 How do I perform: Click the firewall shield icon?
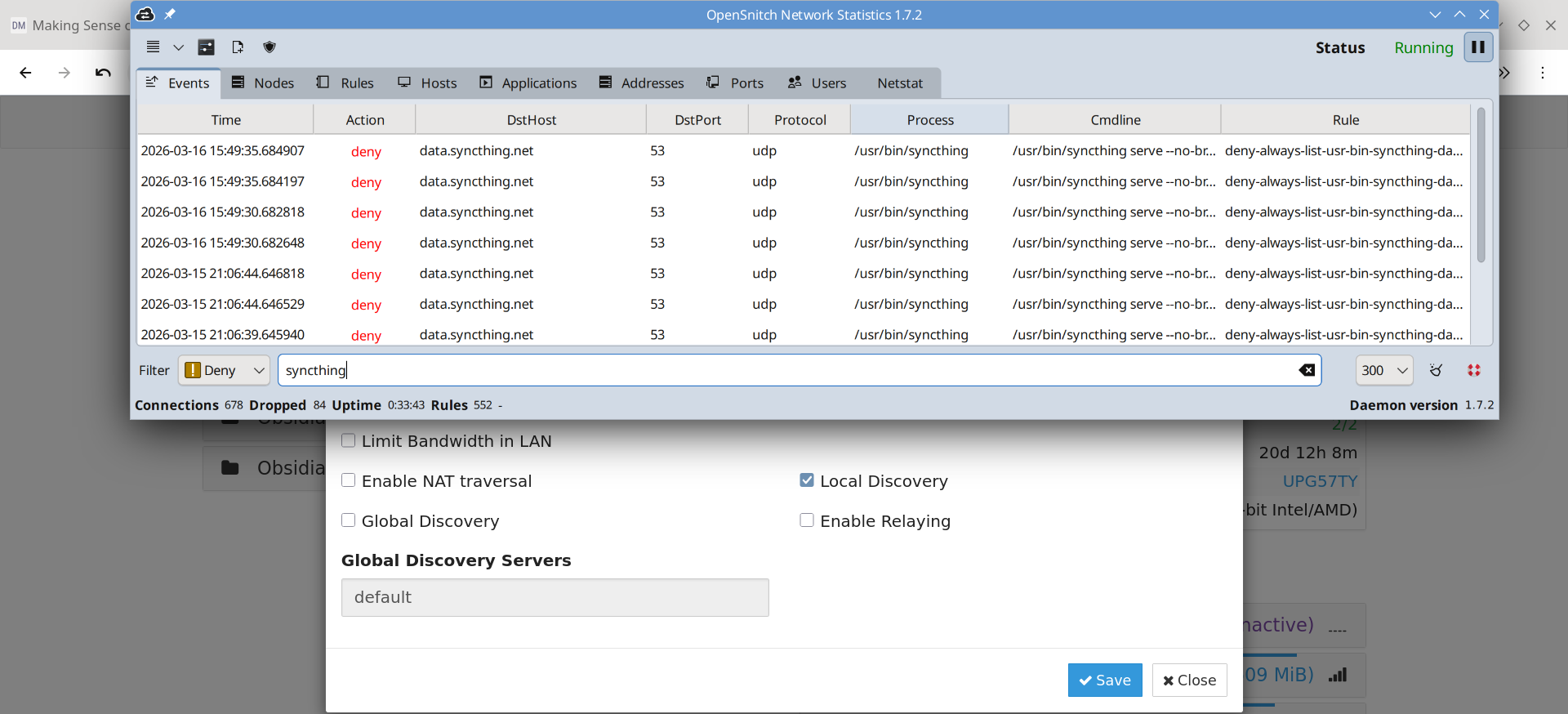click(269, 47)
